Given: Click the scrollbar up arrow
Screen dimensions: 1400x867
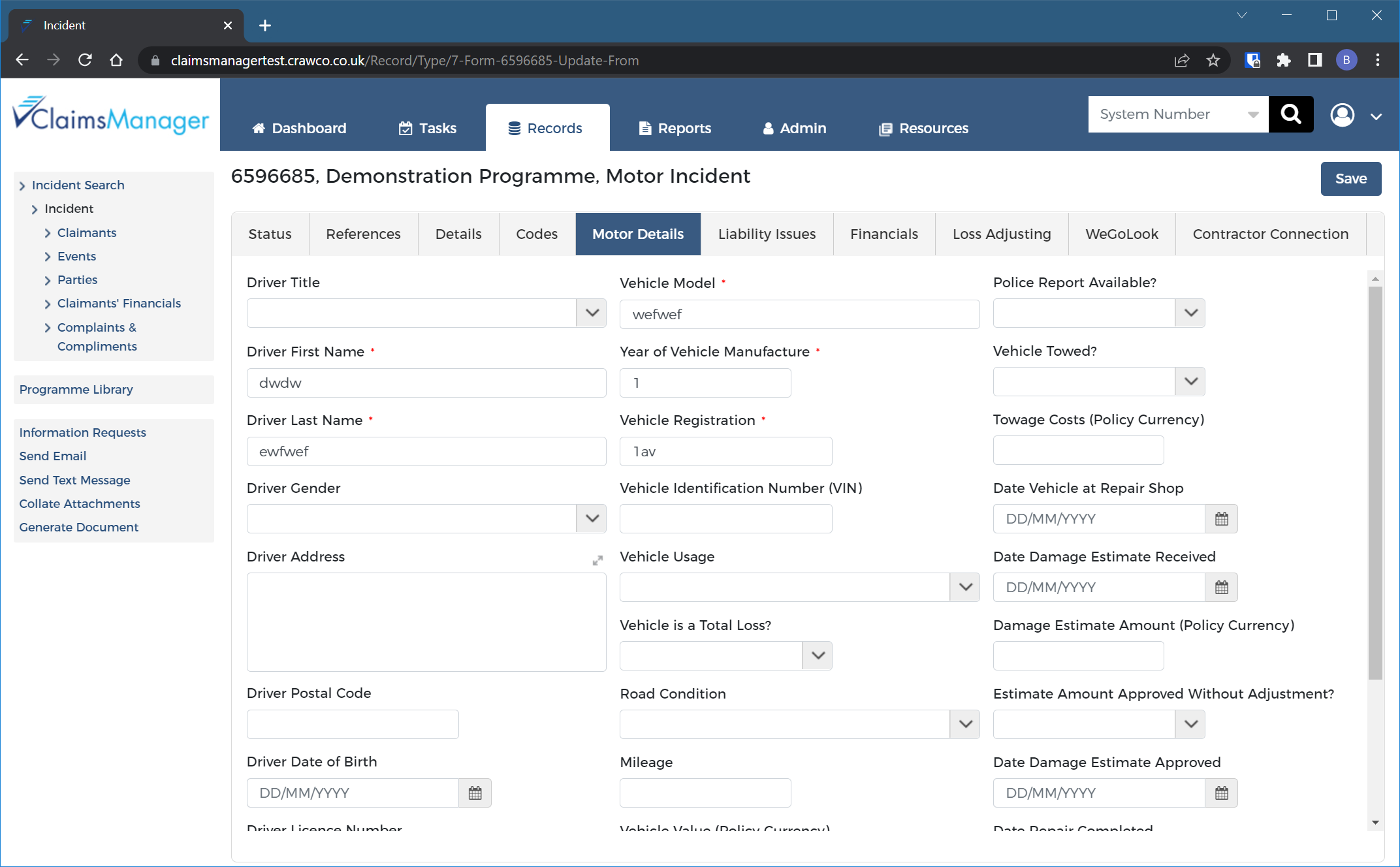Looking at the screenshot, I should point(1375,279).
